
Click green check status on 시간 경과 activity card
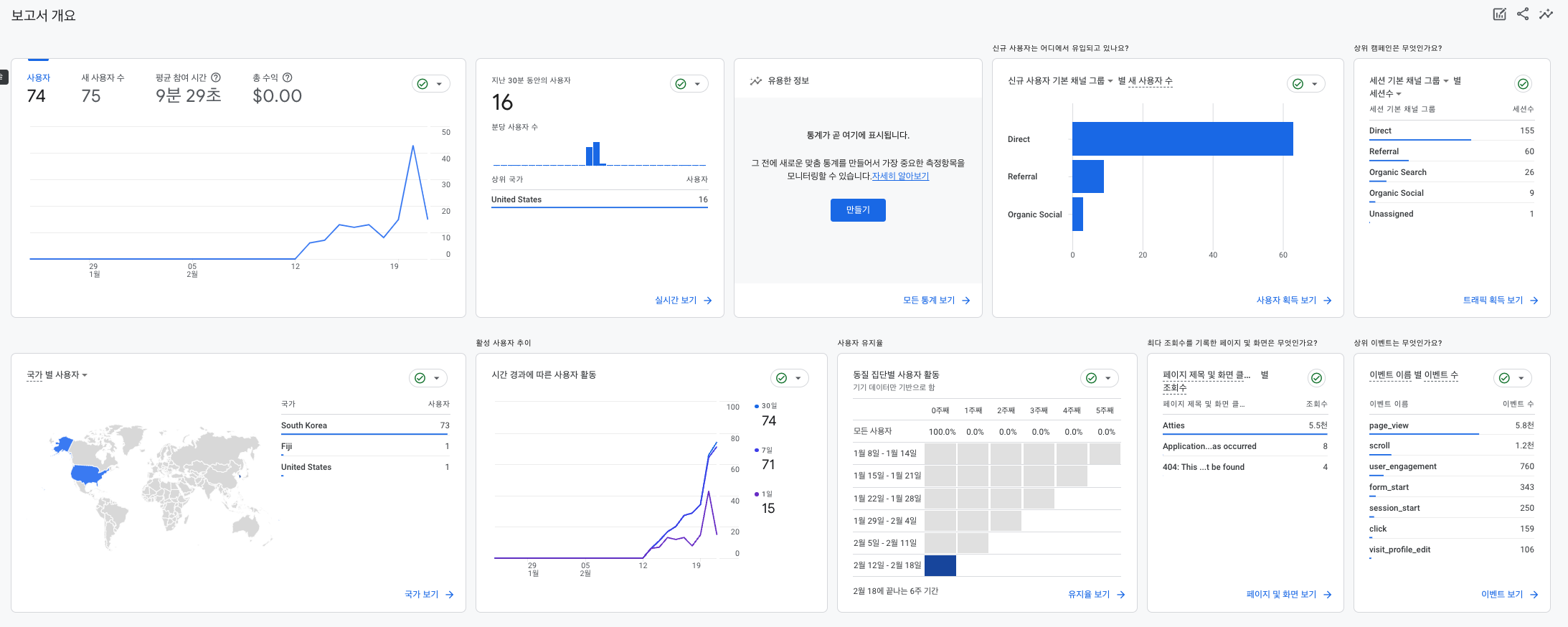point(781,378)
